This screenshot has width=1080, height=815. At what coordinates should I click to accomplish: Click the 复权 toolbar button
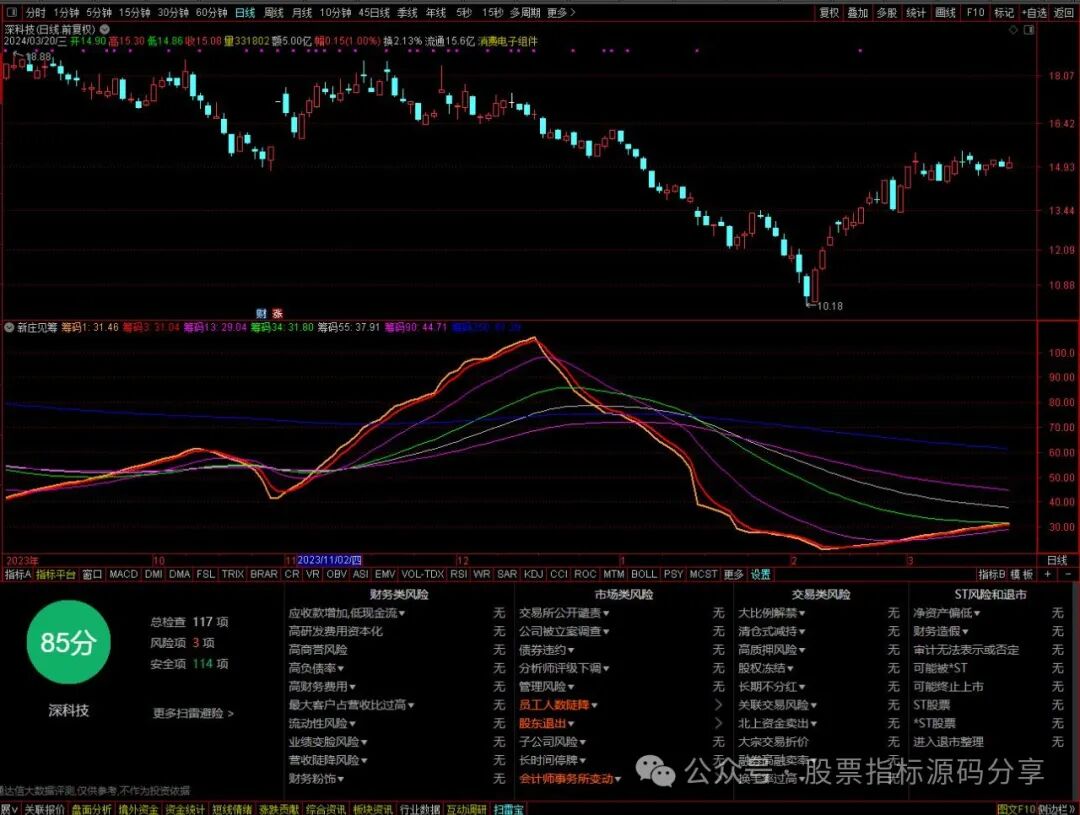[x=829, y=12]
